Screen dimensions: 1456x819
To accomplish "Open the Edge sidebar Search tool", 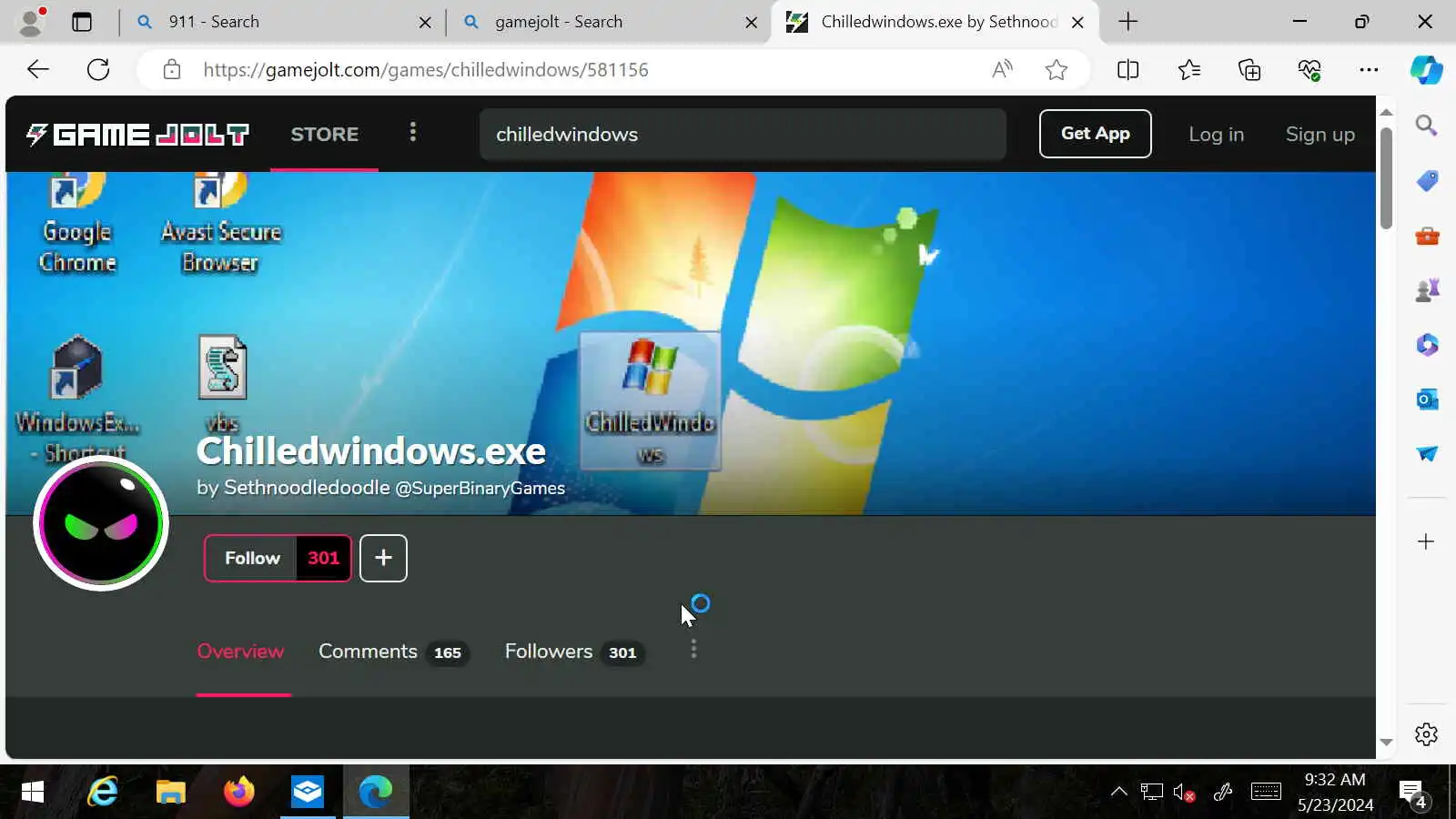I will [x=1427, y=126].
